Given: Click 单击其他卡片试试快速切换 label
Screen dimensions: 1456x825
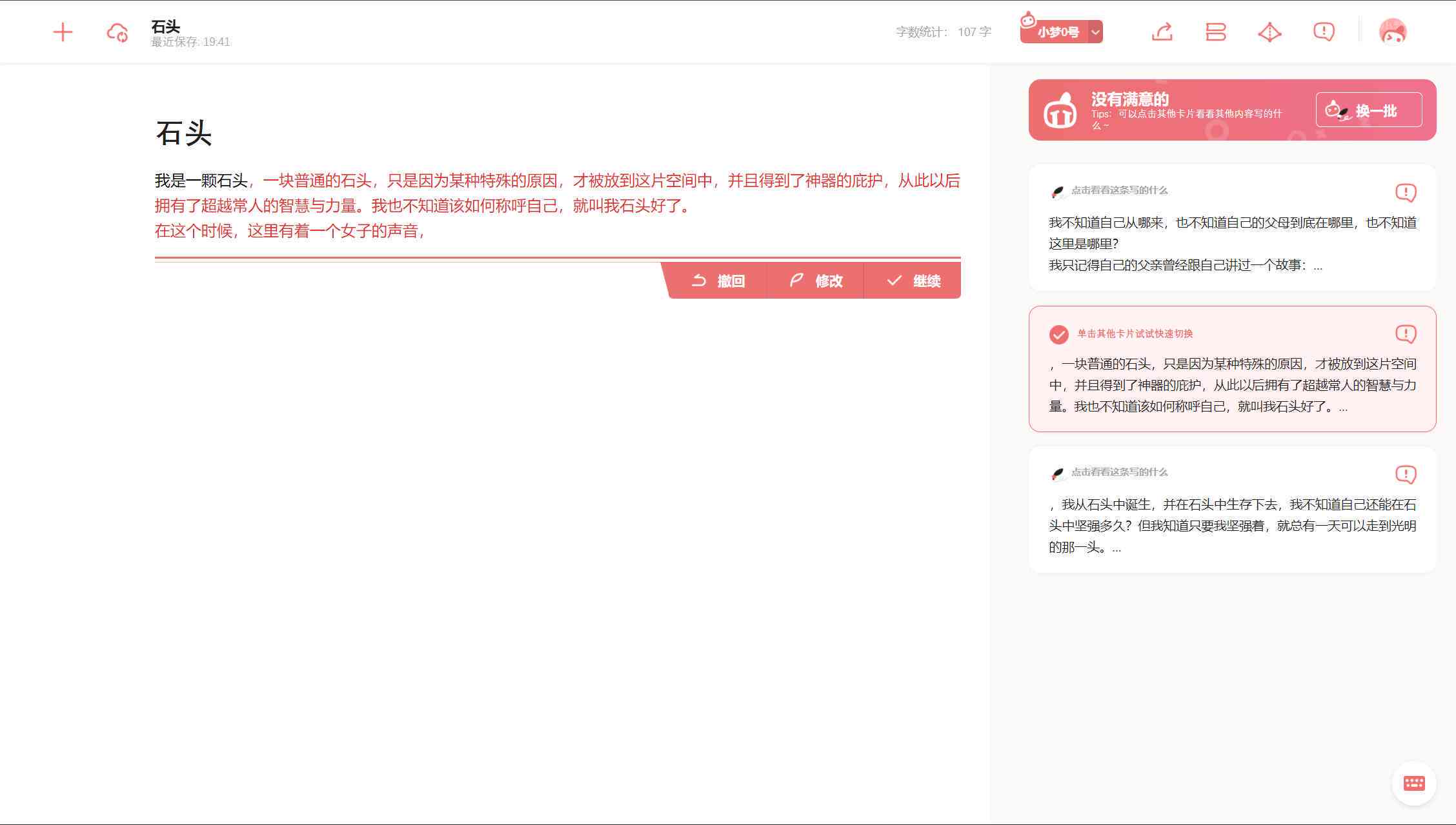Looking at the screenshot, I should coord(1135,333).
